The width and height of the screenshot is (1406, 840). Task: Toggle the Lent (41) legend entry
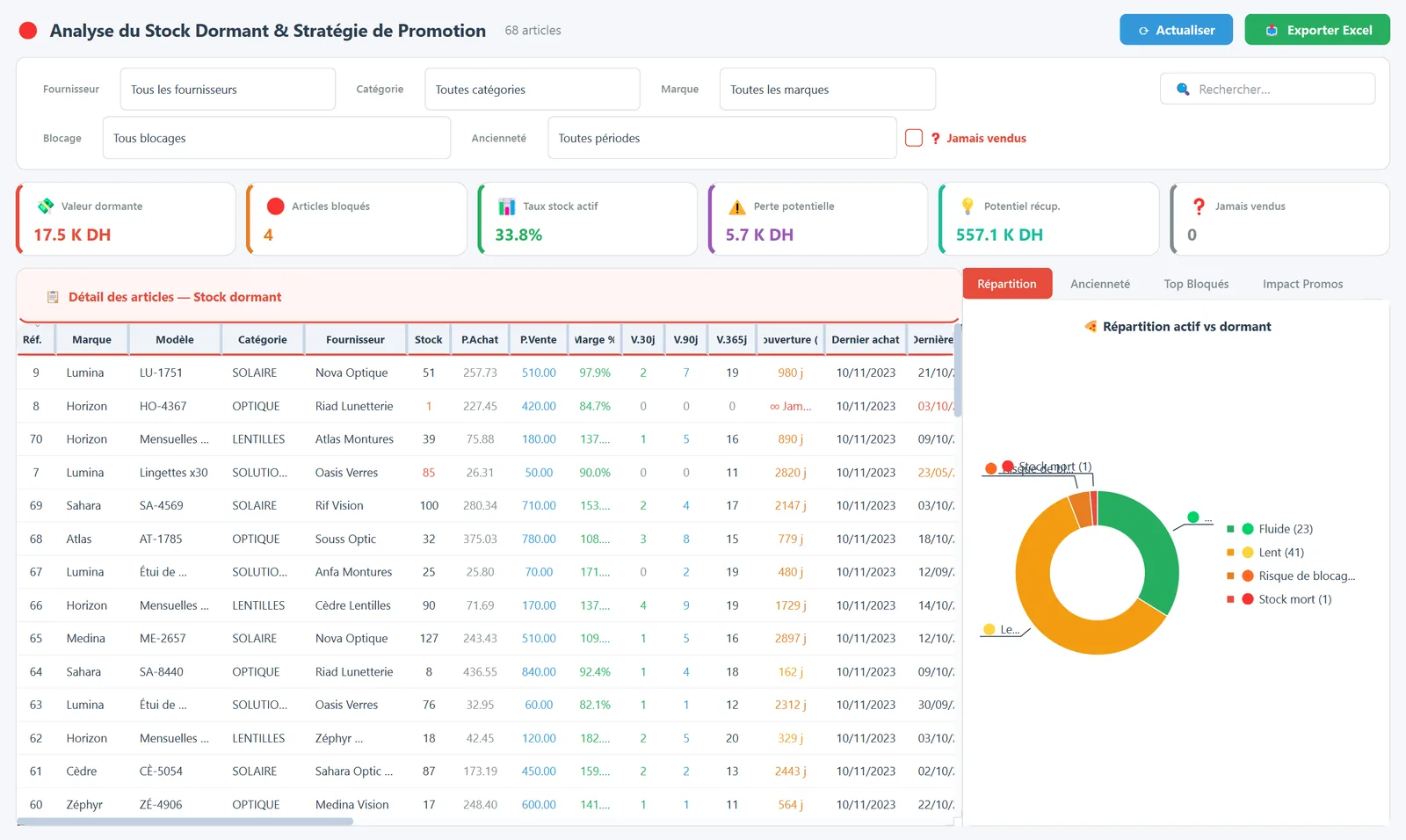point(1265,553)
